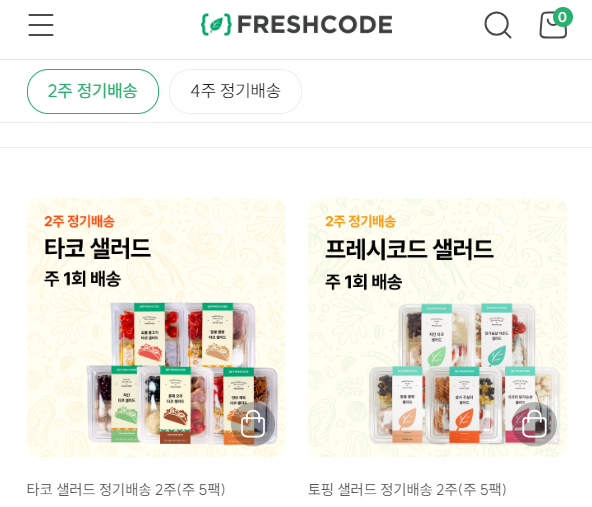Click the 타코 샐러드 heading text
This screenshot has width=592, height=507.
(97, 248)
